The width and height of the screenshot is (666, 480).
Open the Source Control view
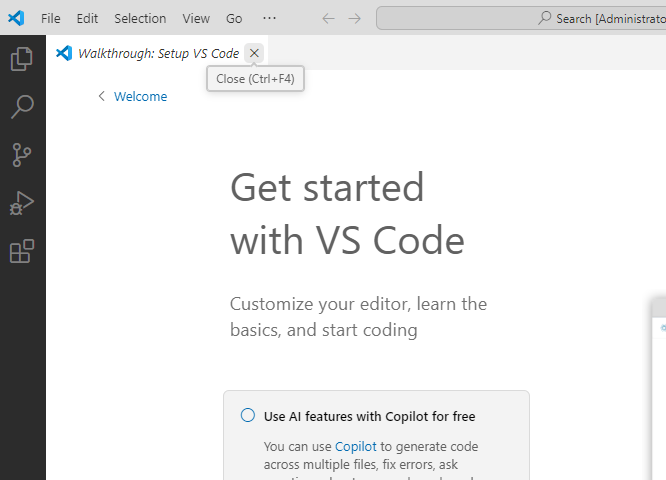pyautogui.click(x=22, y=155)
